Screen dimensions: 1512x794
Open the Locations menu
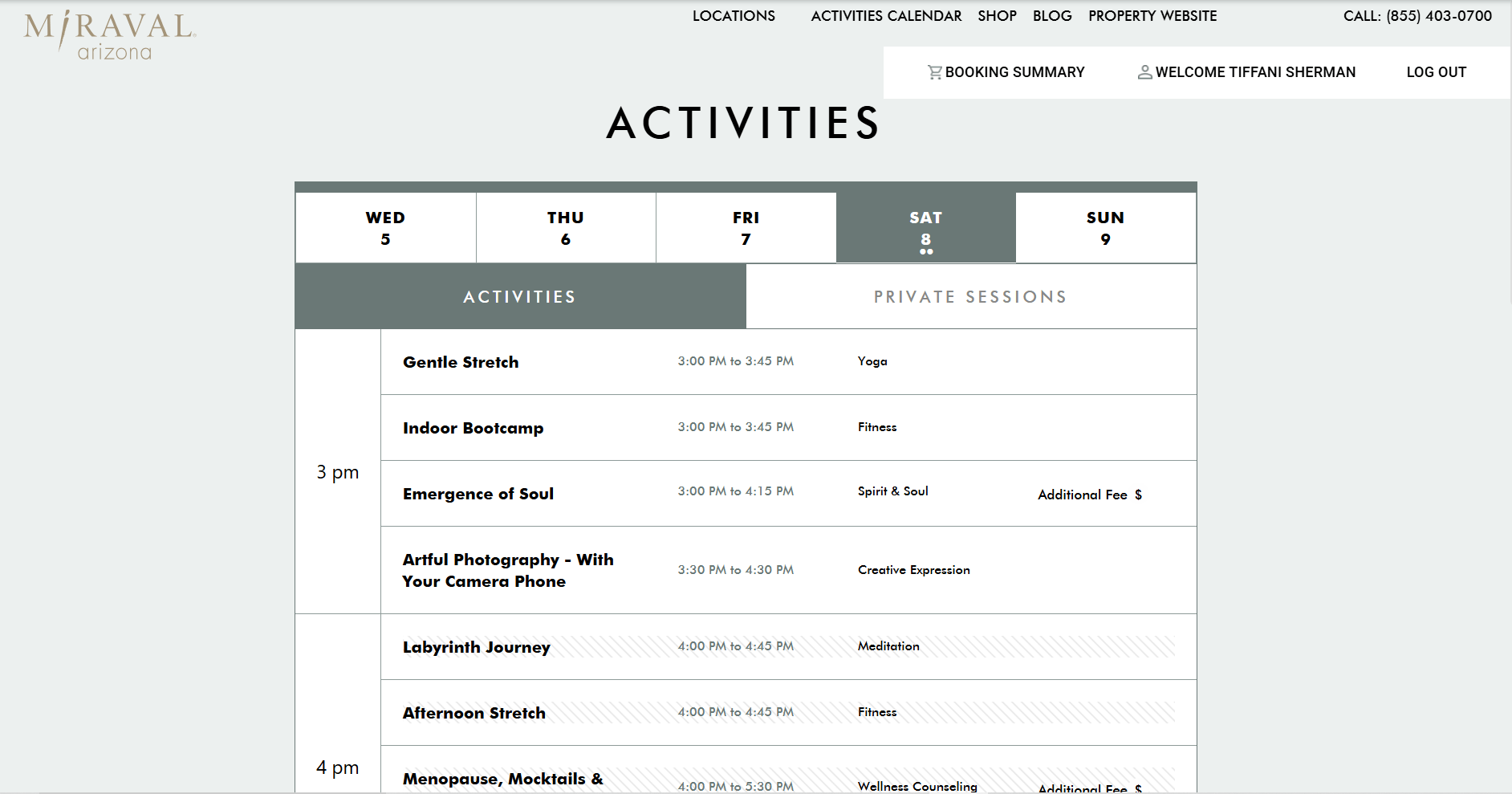pyautogui.click(x=734, y=16)
